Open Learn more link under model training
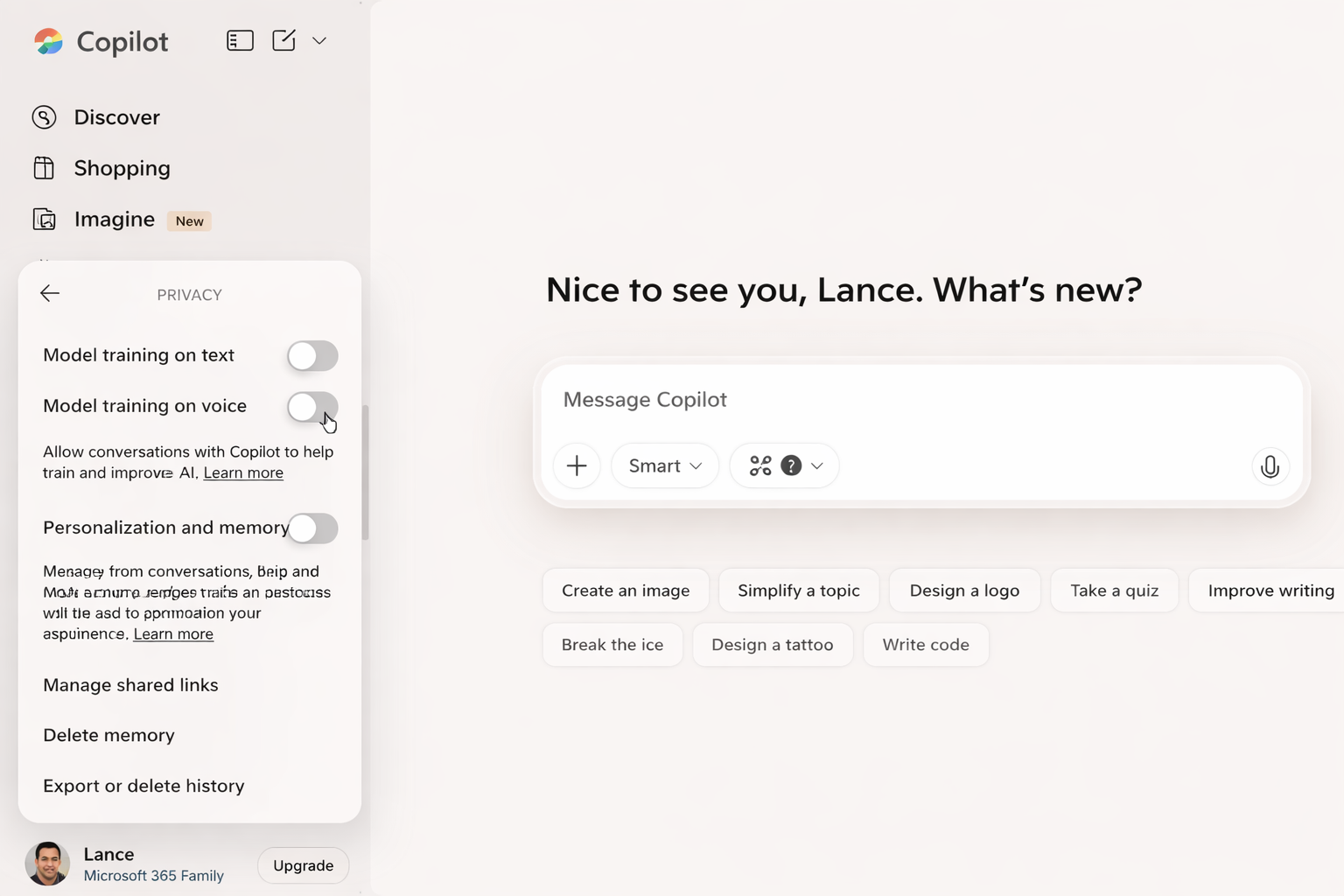 pos(243,473)
